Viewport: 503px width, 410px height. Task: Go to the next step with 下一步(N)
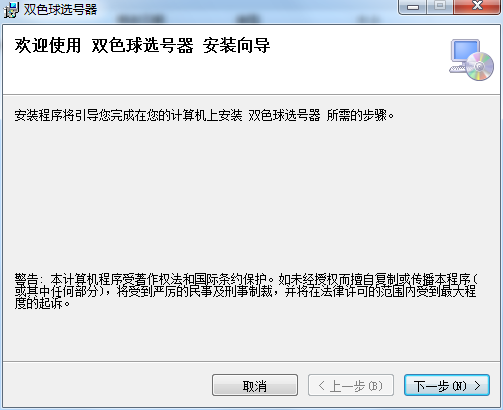tap(447, 385)
